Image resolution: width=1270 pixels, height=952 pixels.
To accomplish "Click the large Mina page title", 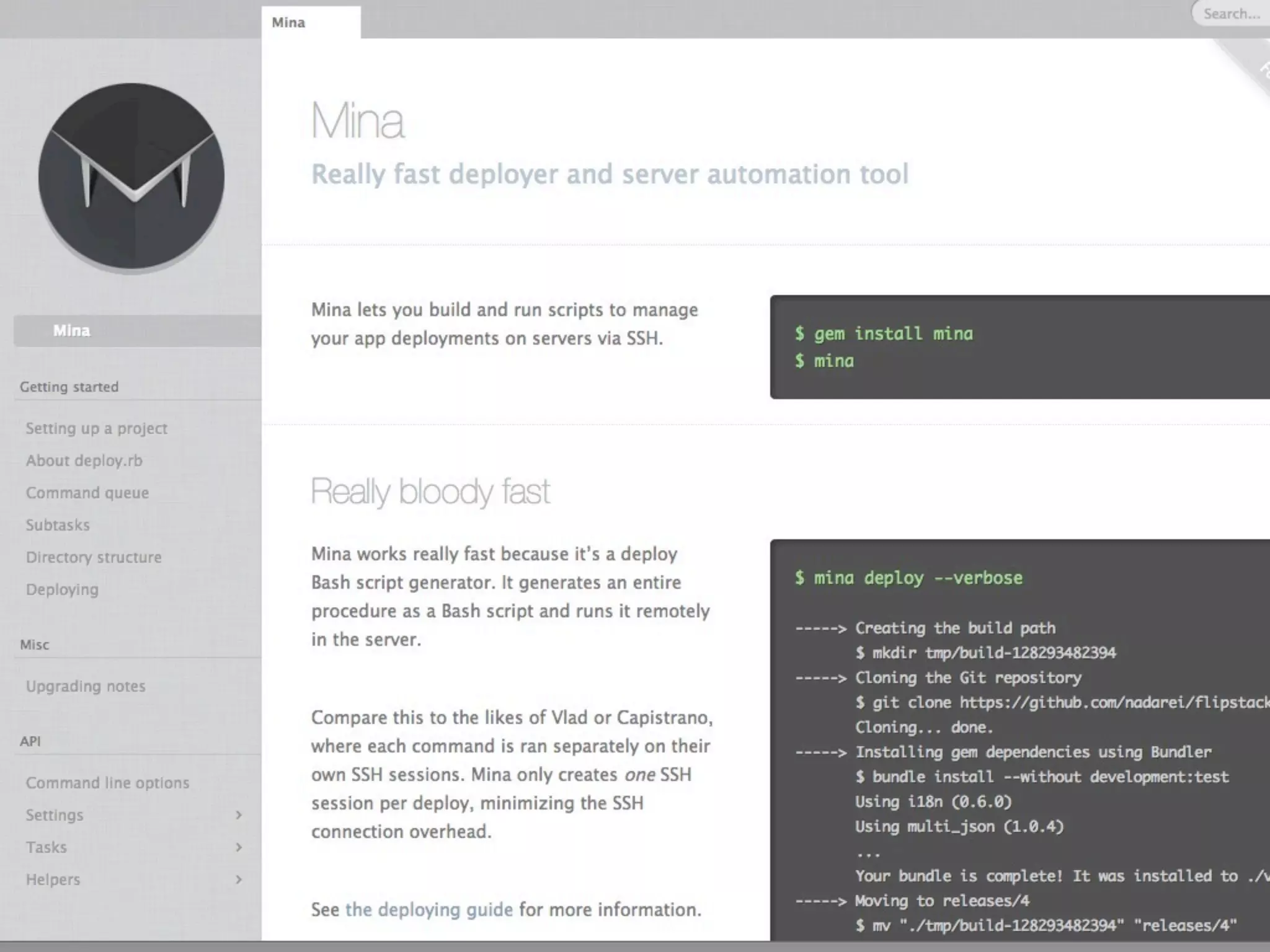I will (x=357, y=120).
